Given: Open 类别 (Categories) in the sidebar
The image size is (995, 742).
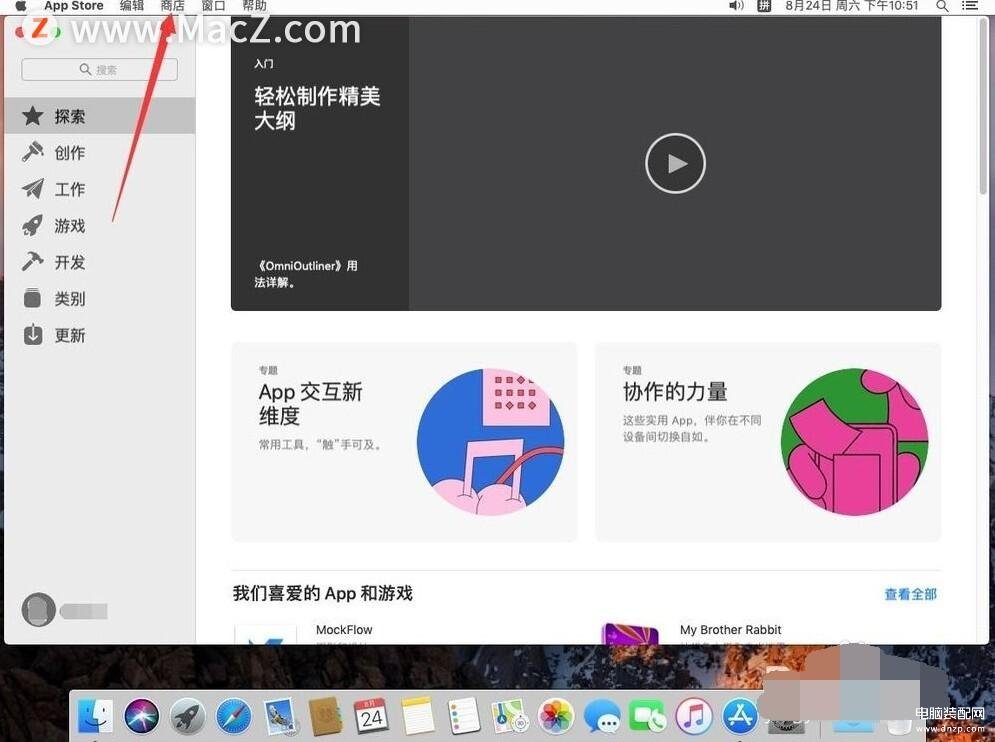Looking at the screenshot, I should (69, 299).
